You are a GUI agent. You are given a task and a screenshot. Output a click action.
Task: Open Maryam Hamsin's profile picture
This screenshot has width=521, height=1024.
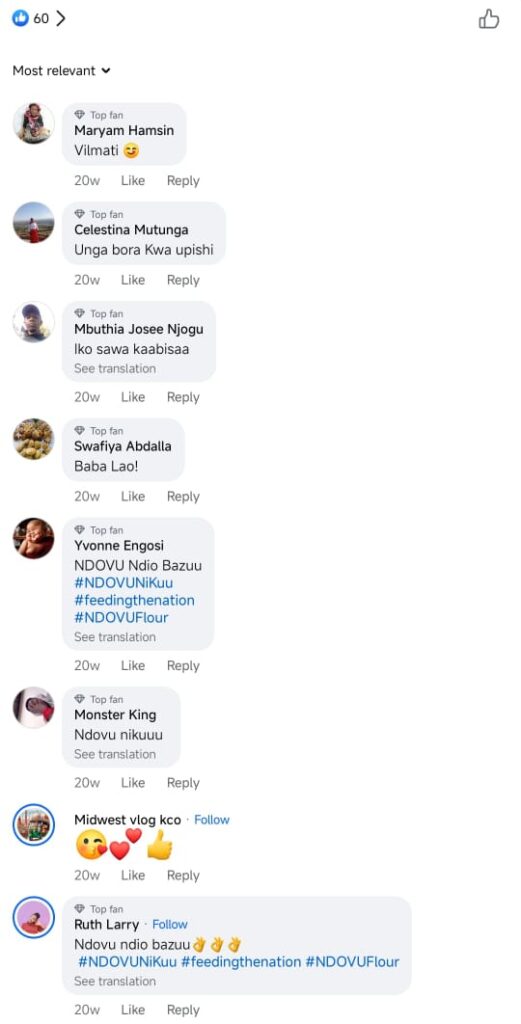coord(33,123)
